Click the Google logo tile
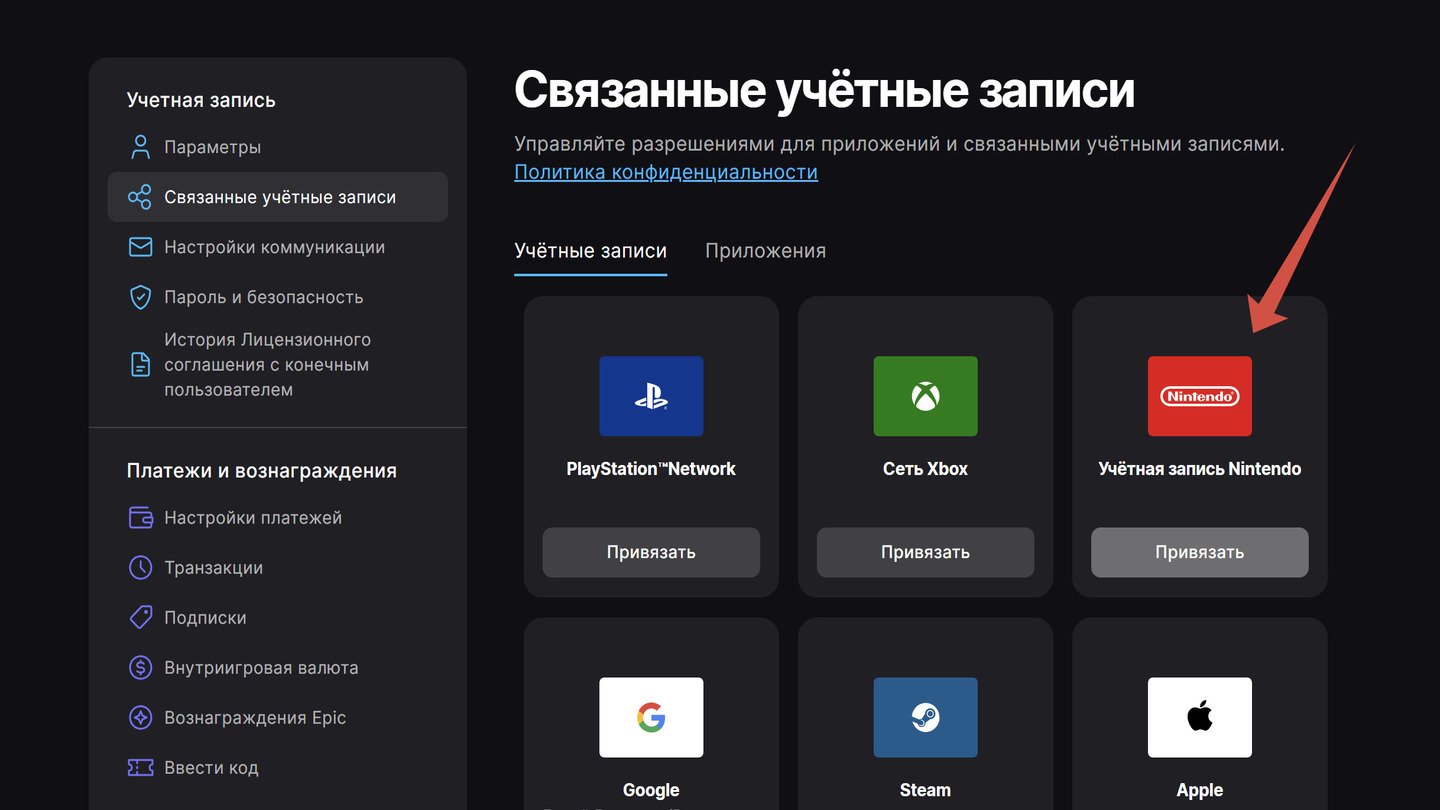 (x=651, y=717)
